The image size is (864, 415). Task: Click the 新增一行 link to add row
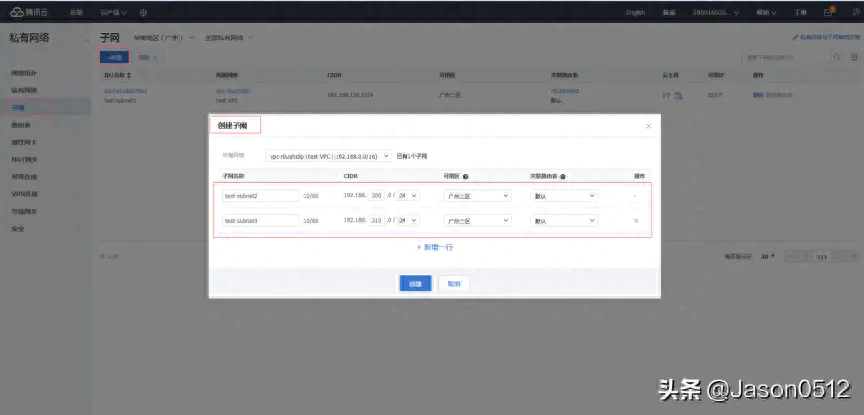tap(434, 246)
